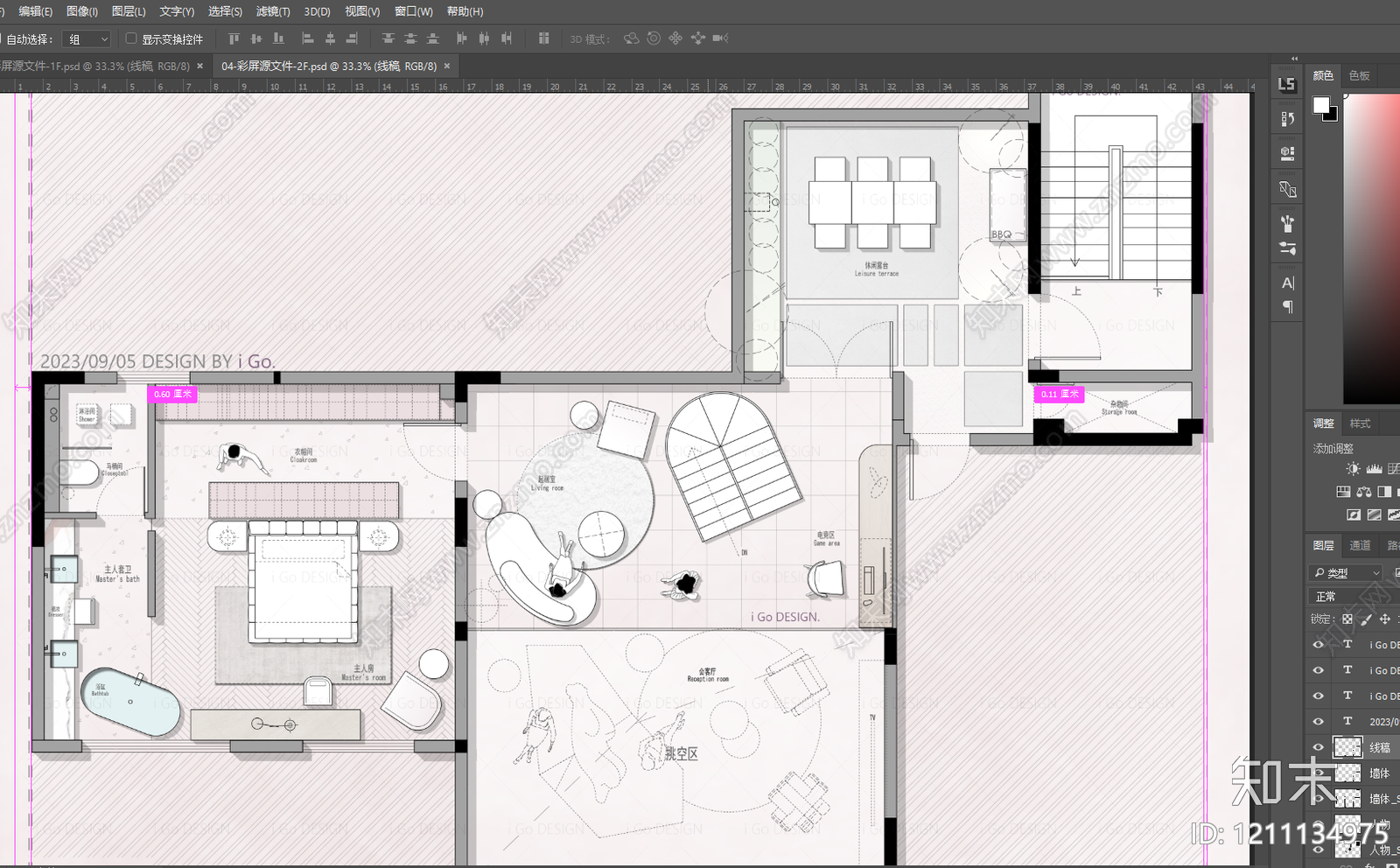This screenshot has width=1400, height=868.
Task: Close the 04-彩屏源文件-2F.psd tab
Action: coord(447,66)
